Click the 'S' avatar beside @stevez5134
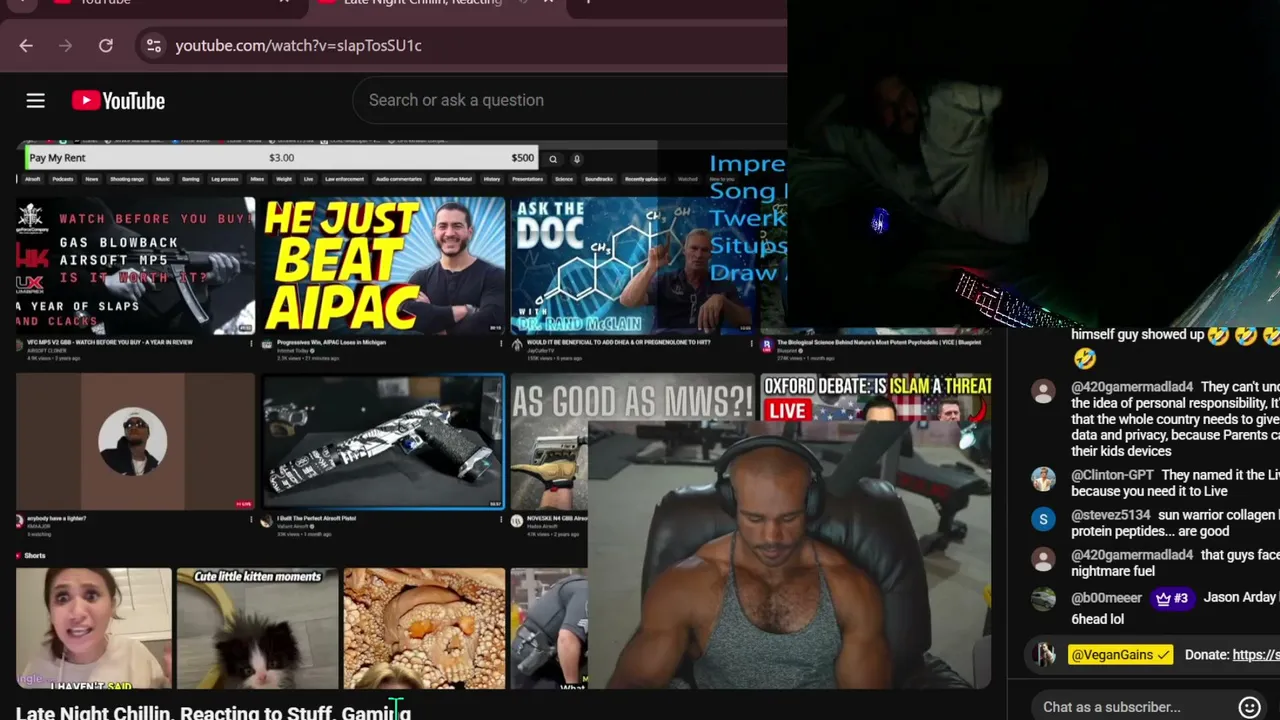 1043,519
